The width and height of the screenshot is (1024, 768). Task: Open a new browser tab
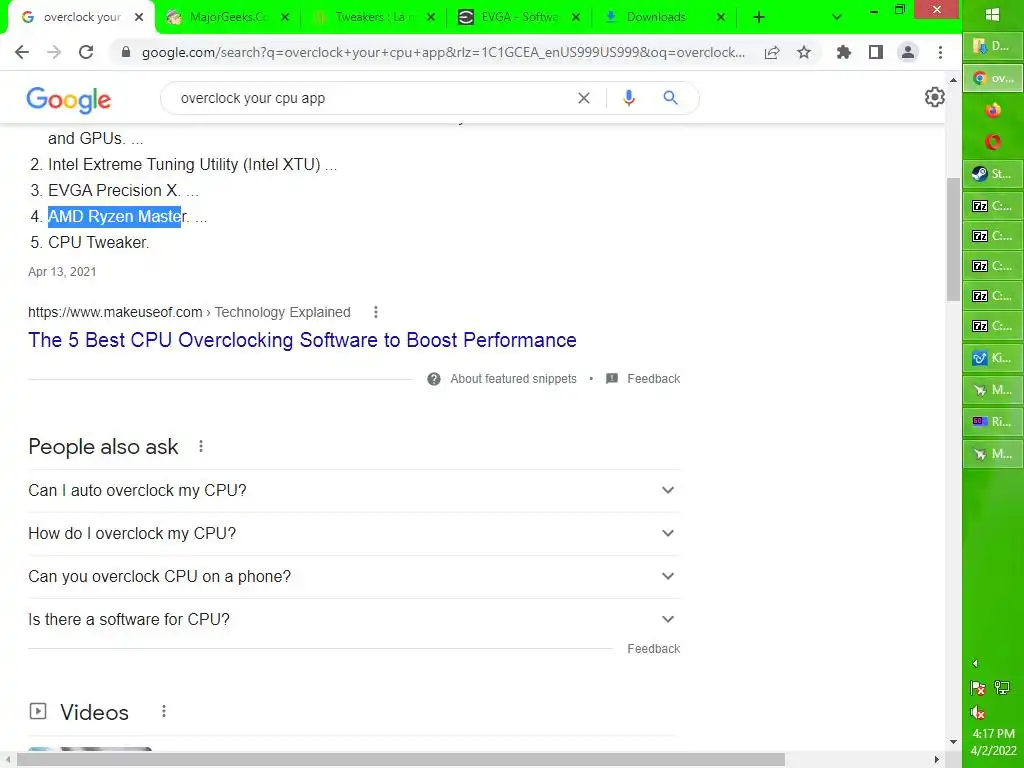point(759,17)
